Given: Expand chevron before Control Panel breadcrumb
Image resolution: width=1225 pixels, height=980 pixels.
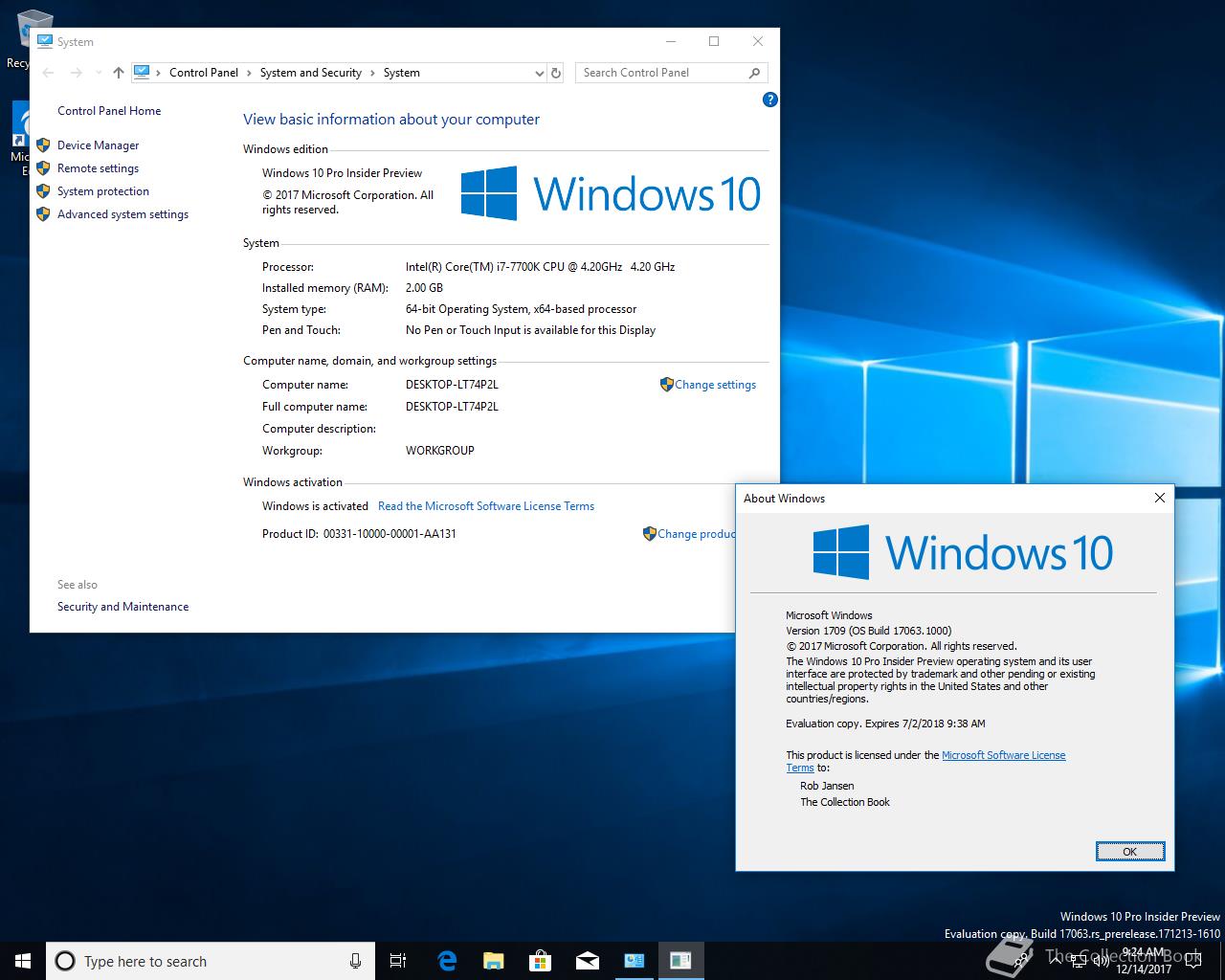Looking at the screenshot, I should pyautogui.click(x=159, y=73).
